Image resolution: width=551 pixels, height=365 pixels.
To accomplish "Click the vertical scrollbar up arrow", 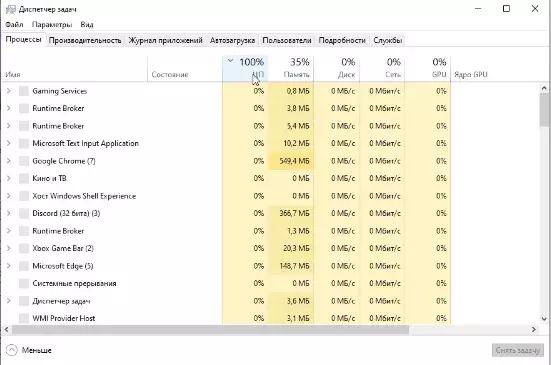I will pyautogui.click(x=544, y=88).
